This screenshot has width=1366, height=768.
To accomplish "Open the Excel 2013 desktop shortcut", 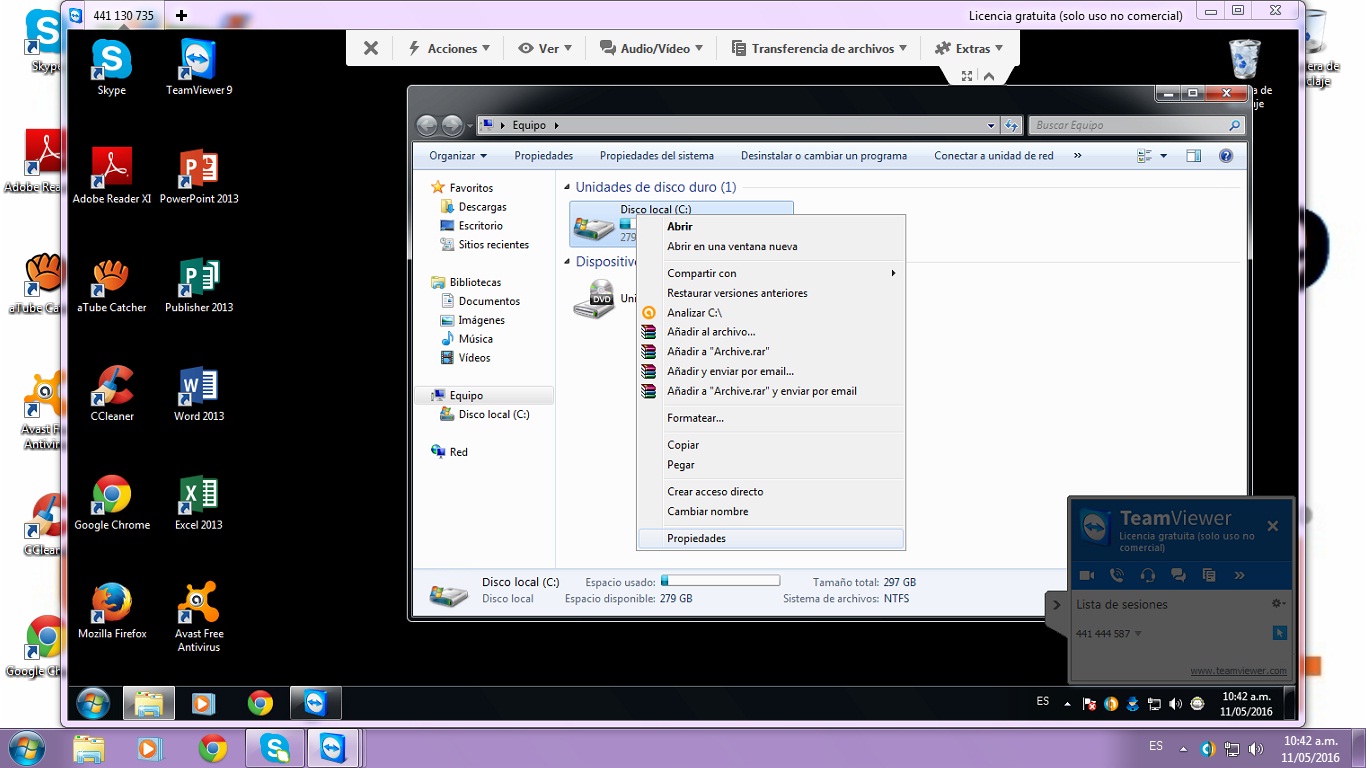I will click(x=199, y=503).
